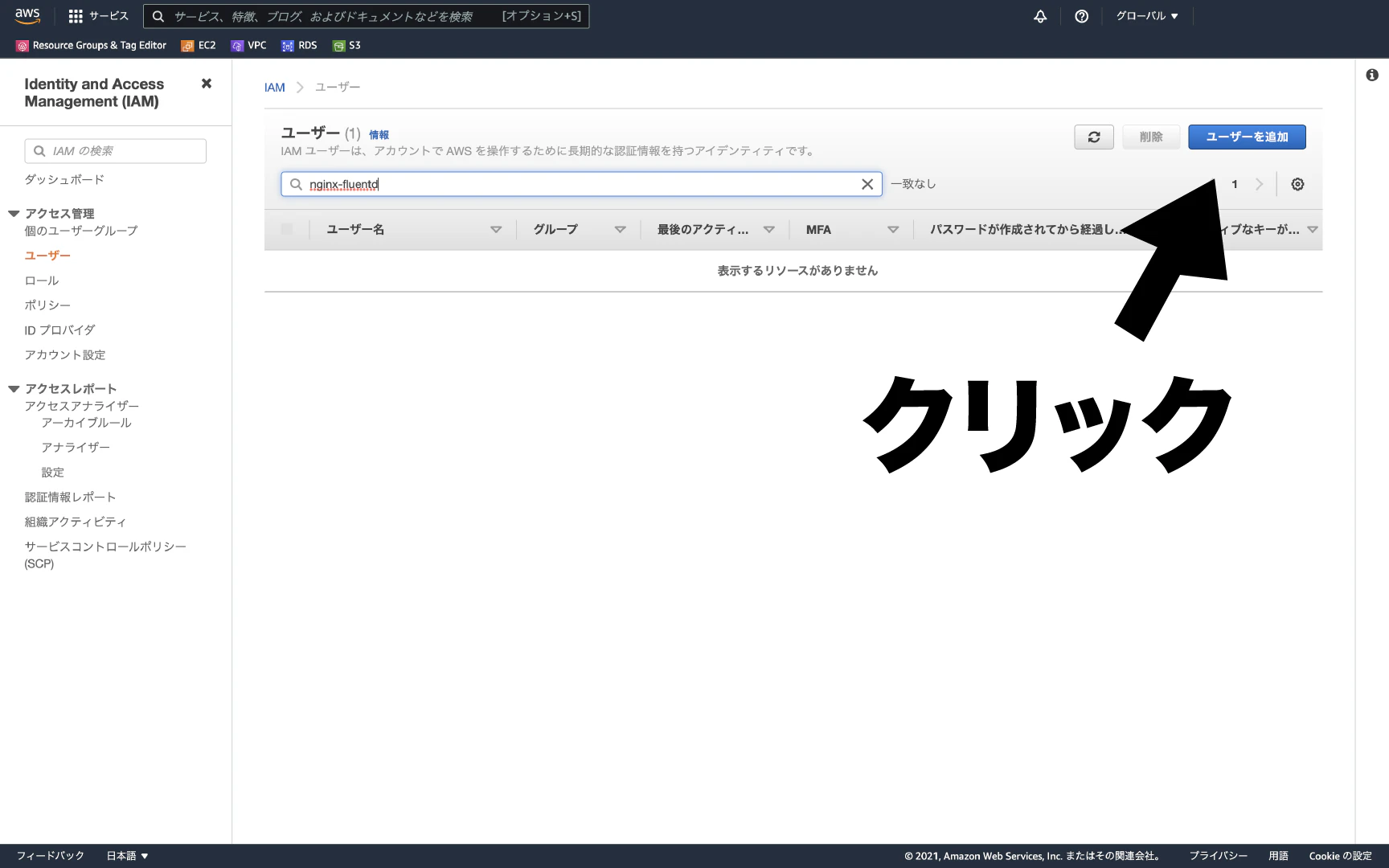1389x868 pixels.
Task: Open 個のユーザーグループ in the sidebar
Action: [81, 231]
